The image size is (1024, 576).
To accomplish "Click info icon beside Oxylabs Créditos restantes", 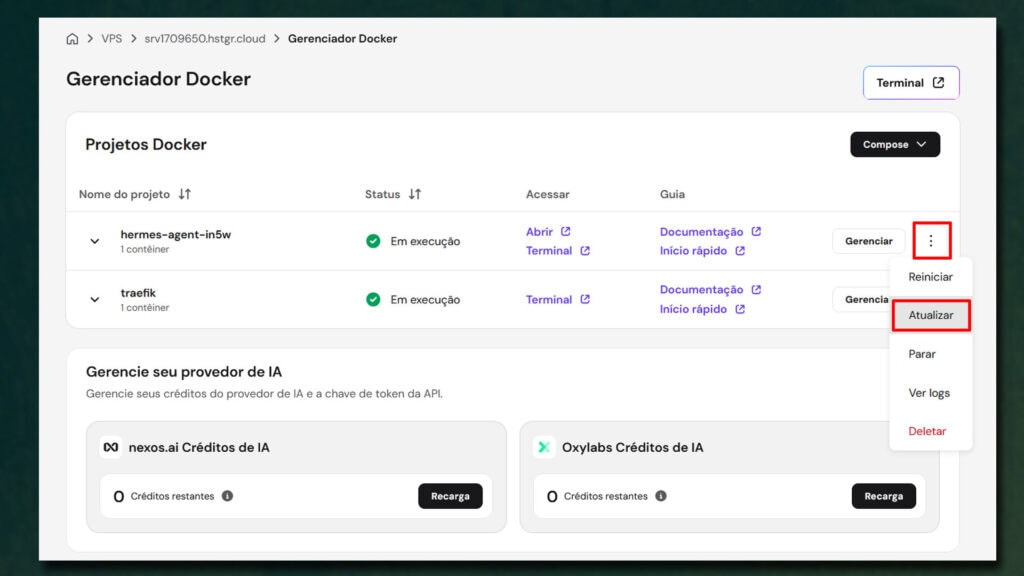I will point(661,496).
